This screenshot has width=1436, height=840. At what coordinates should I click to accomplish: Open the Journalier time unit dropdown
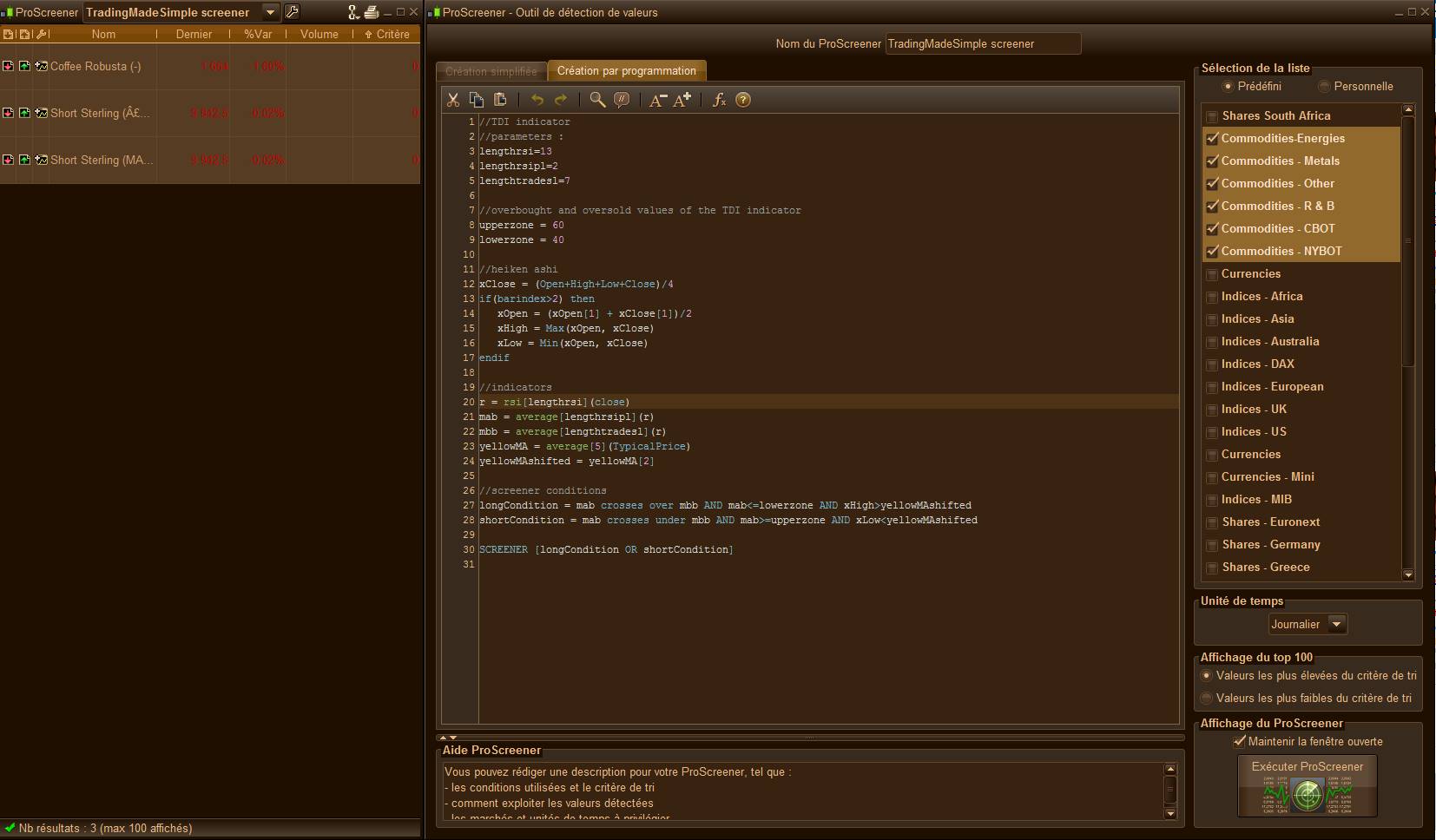tap(1337, 624)
